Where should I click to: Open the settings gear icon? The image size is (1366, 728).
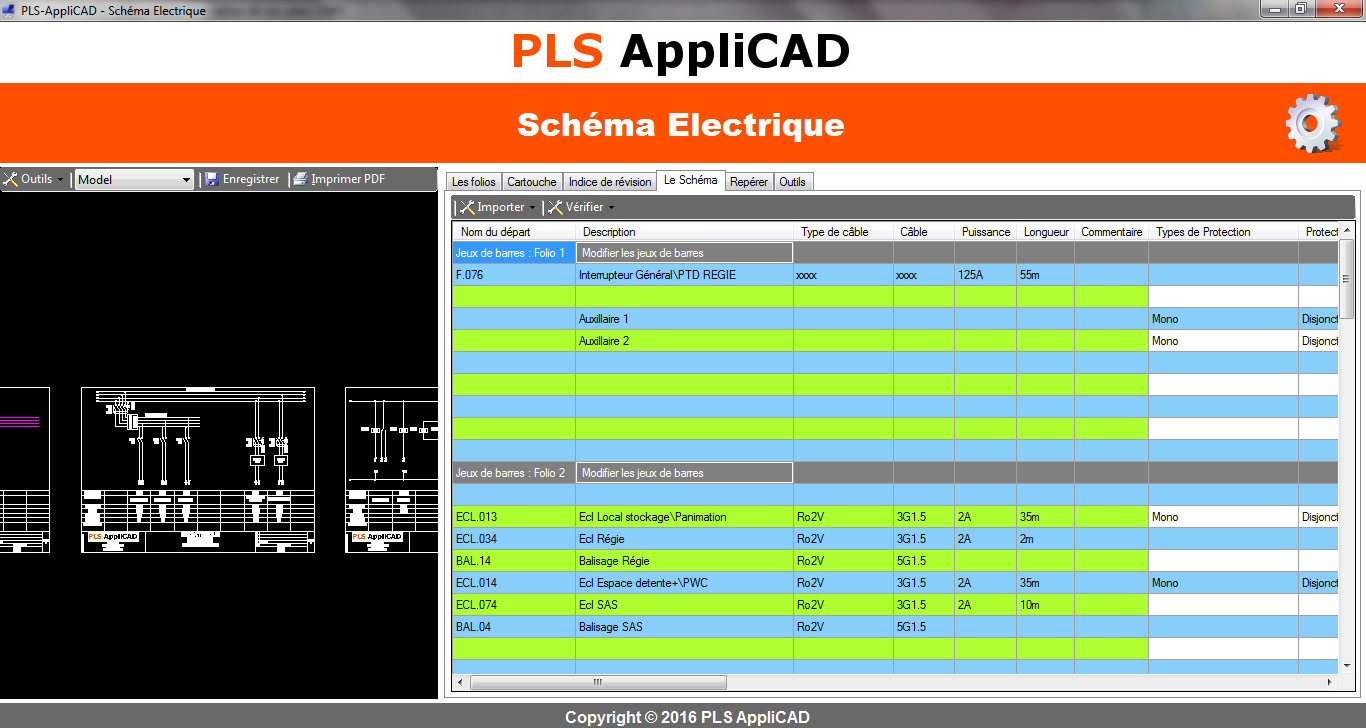click(x=1312, y=124)
